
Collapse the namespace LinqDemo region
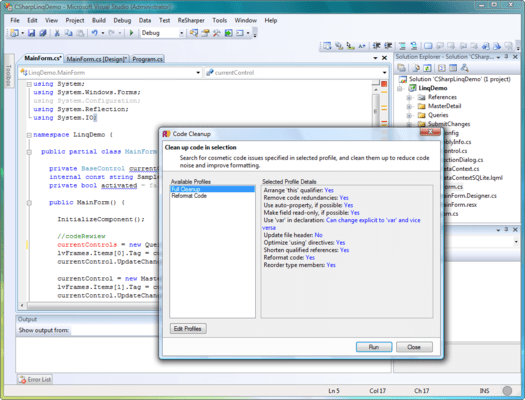pyautogui.click(x=29, y=135)
